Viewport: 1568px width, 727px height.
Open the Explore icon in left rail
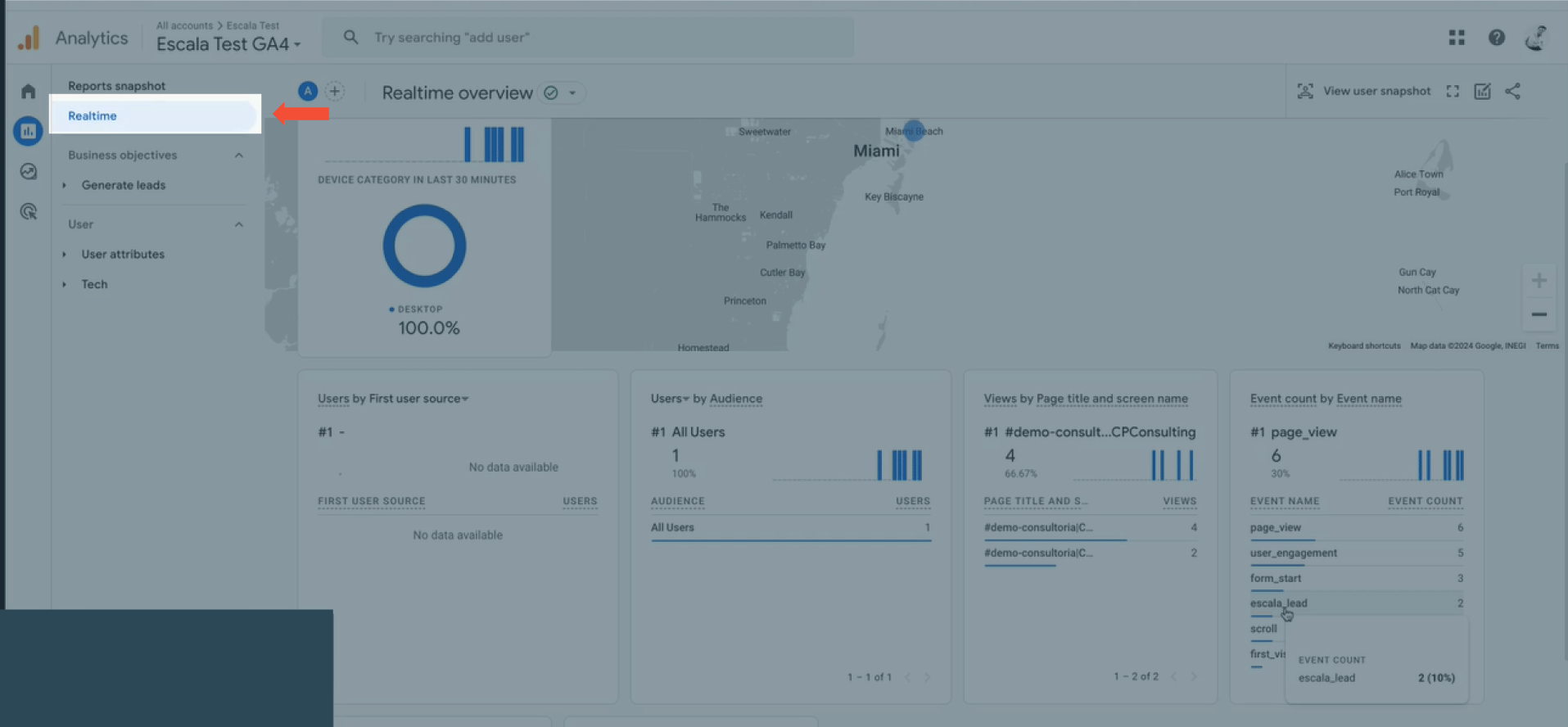click(29, 171)
